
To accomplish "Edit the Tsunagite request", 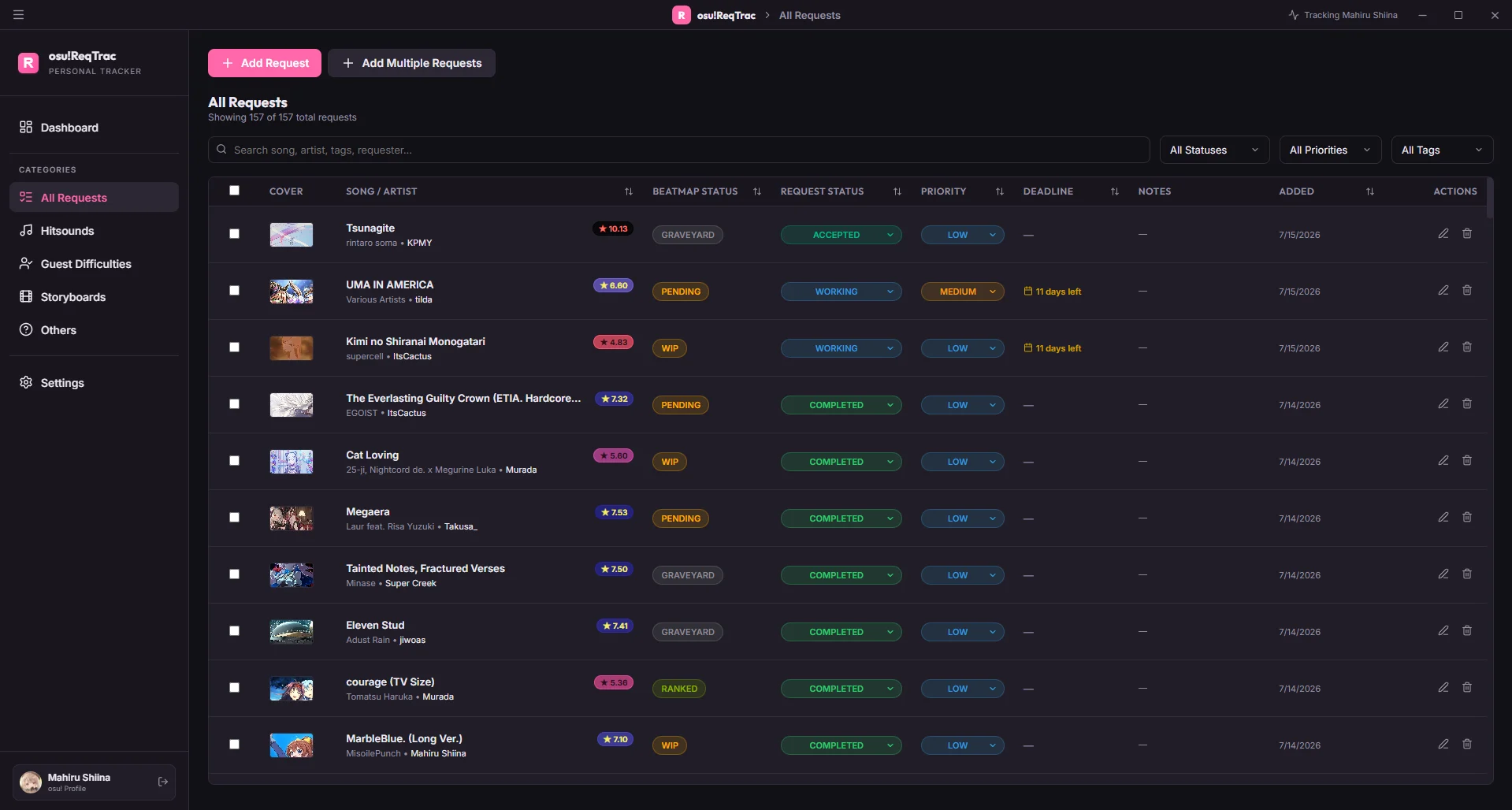I will [x=1443, y=234].
